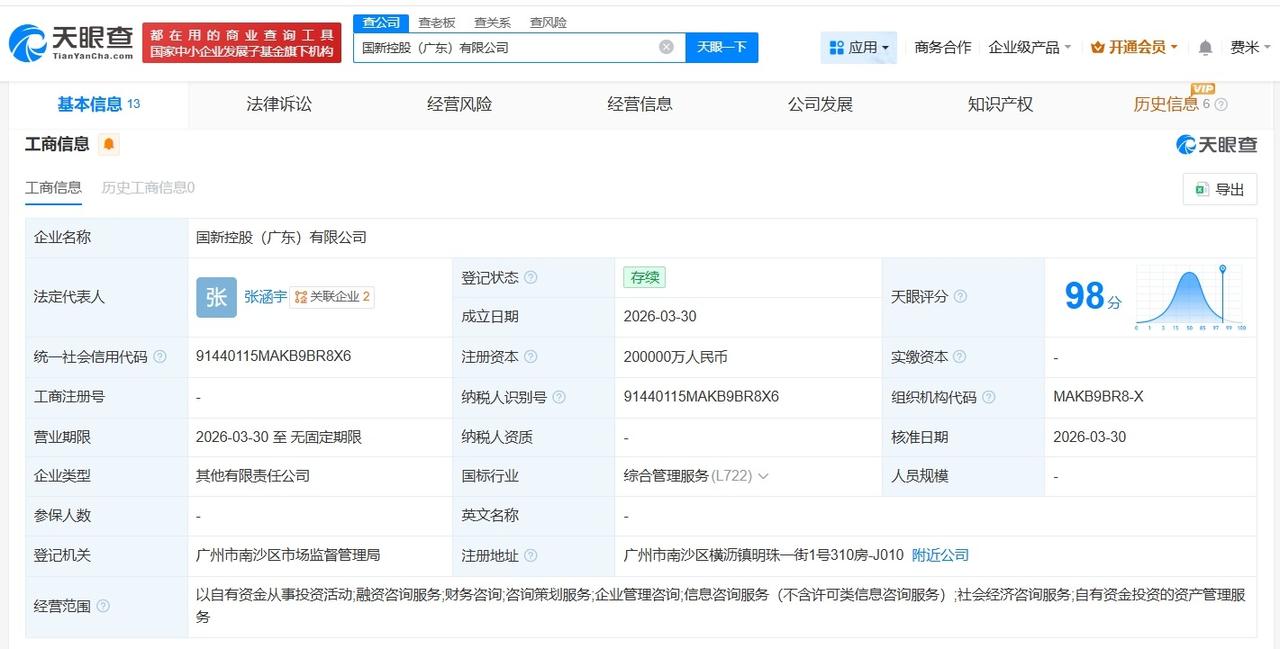
Task: Click the bell icon beside 工商信息 heading
Action: click(x=108, y=144)
